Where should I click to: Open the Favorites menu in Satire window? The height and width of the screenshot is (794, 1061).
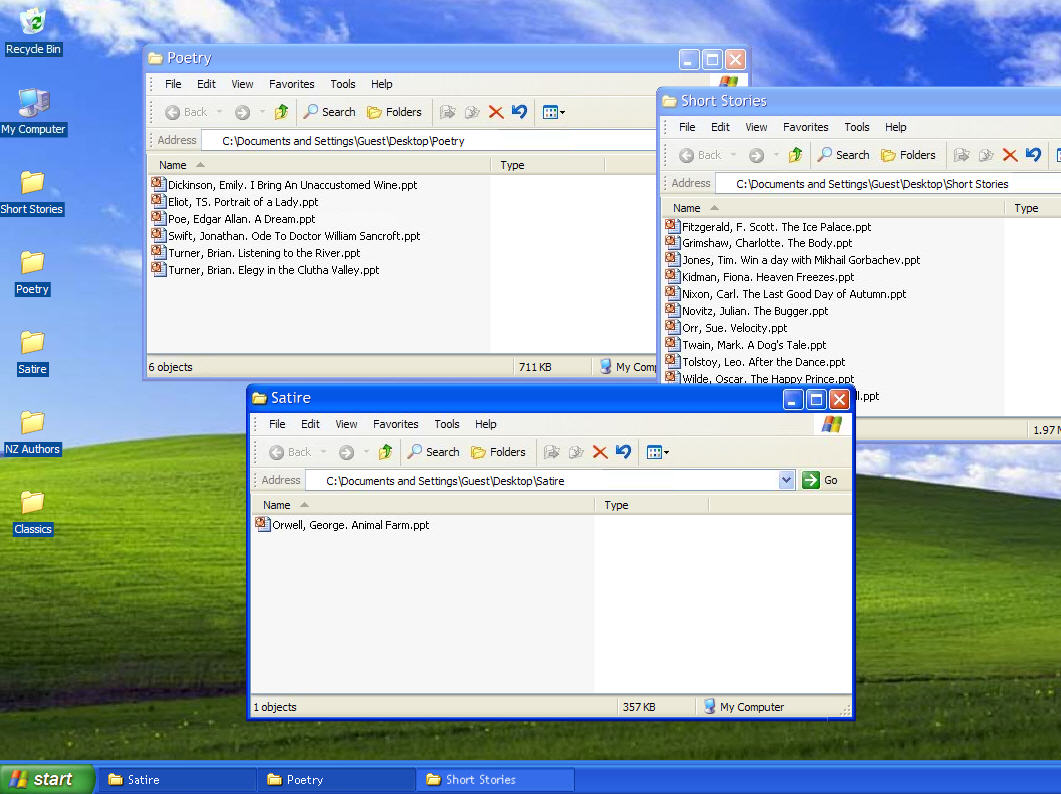pyautogui.click(x=395, y=424)
